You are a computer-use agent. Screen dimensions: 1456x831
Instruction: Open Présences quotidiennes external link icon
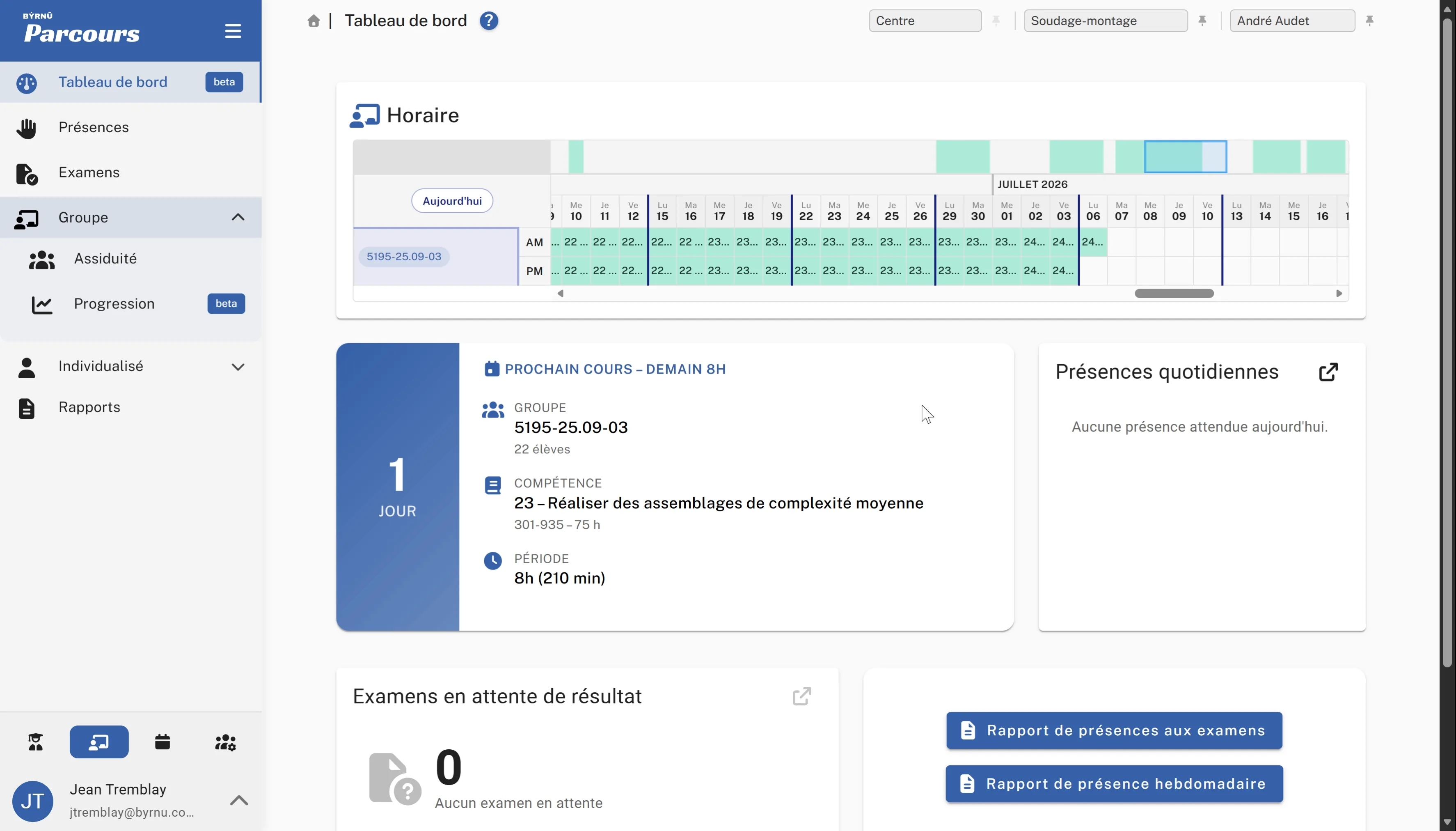[x=1328, y=372]
